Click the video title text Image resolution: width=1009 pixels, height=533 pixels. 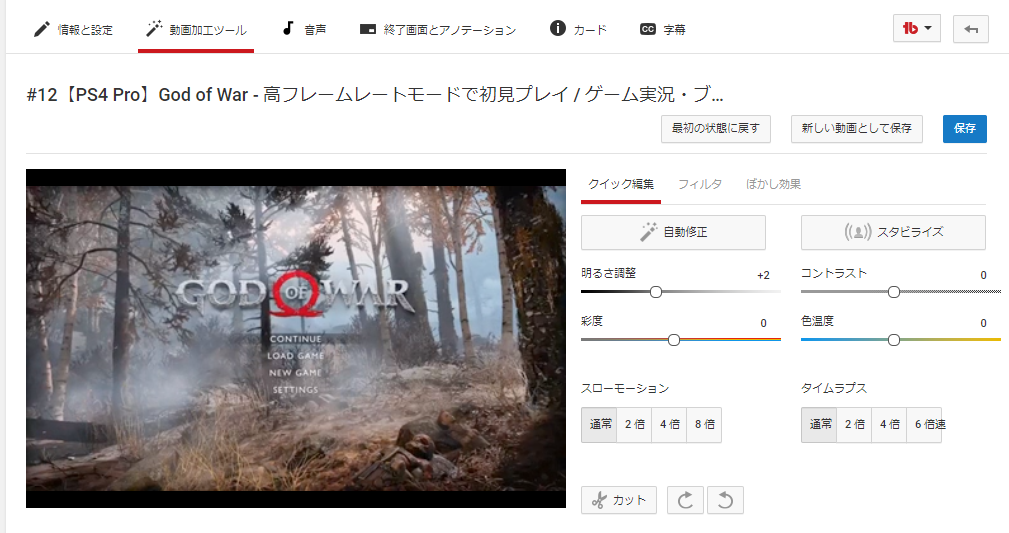point(375,95)
